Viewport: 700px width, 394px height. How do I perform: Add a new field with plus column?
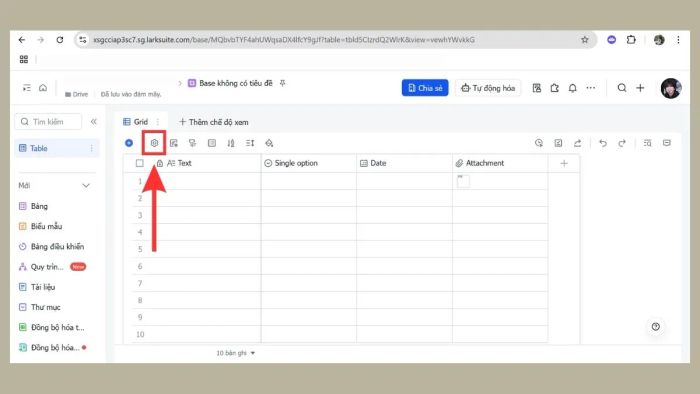(564, 163)
